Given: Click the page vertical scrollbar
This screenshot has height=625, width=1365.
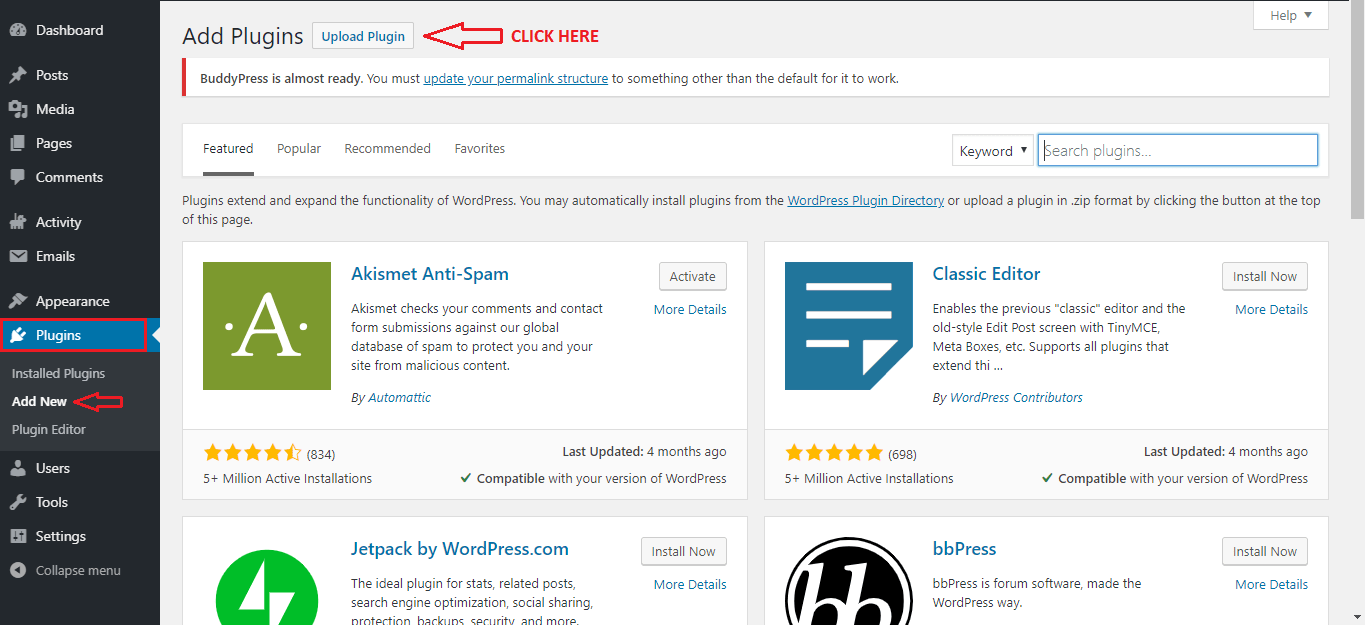Looking at the screenshot, I should (1357, 110).
